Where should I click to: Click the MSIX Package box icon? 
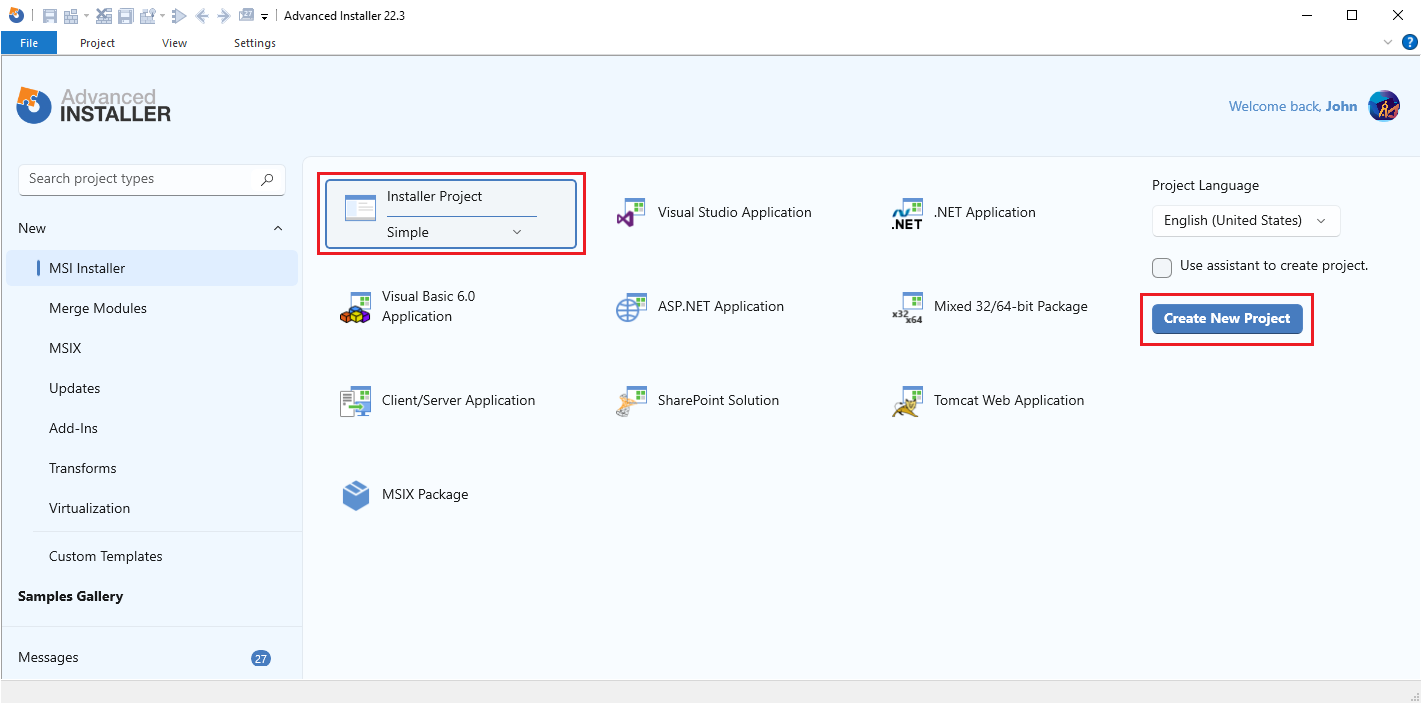[x=356, y=495]
